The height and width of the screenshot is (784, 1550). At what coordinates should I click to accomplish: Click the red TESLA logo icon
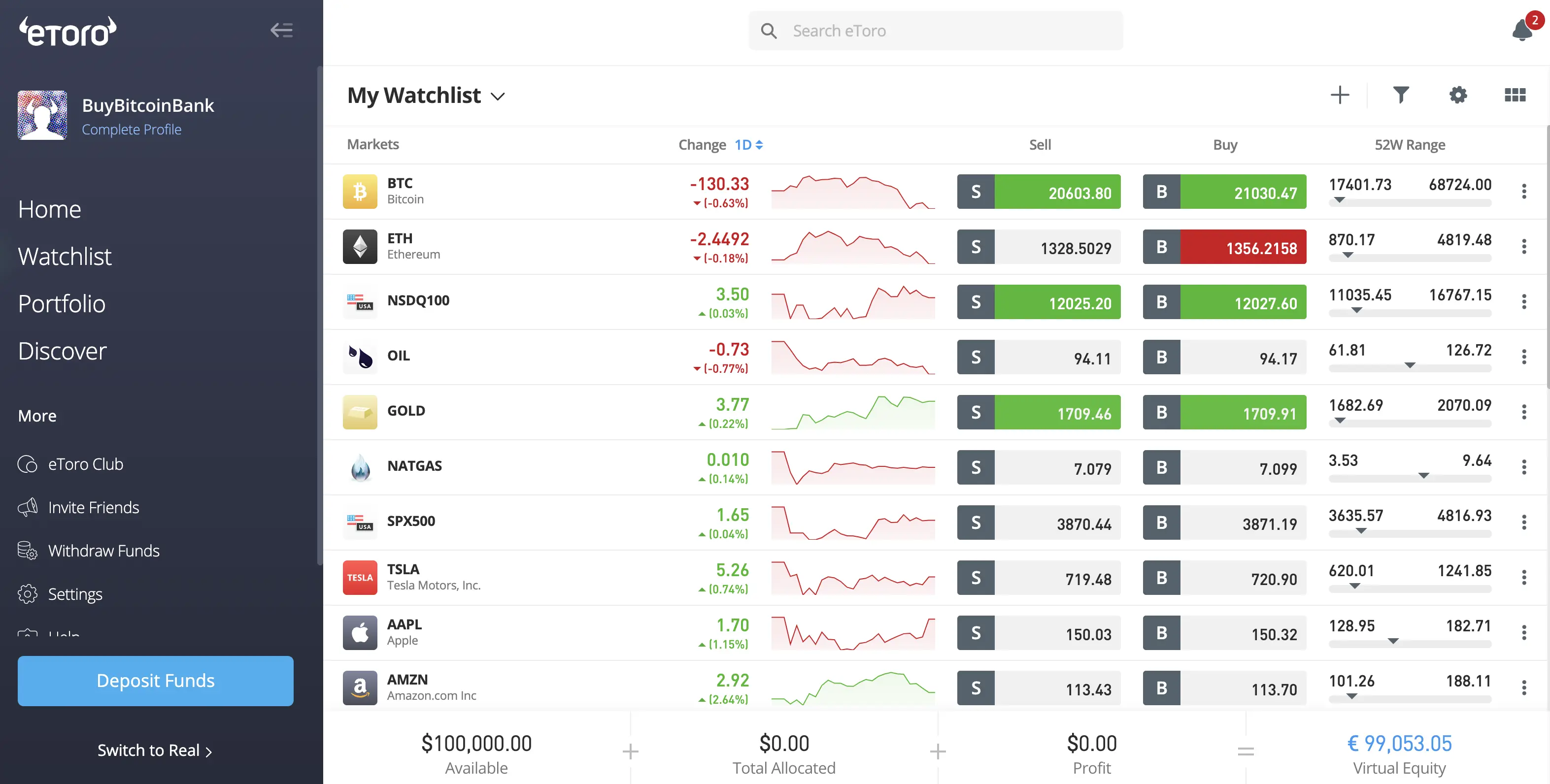coord(360,578)
